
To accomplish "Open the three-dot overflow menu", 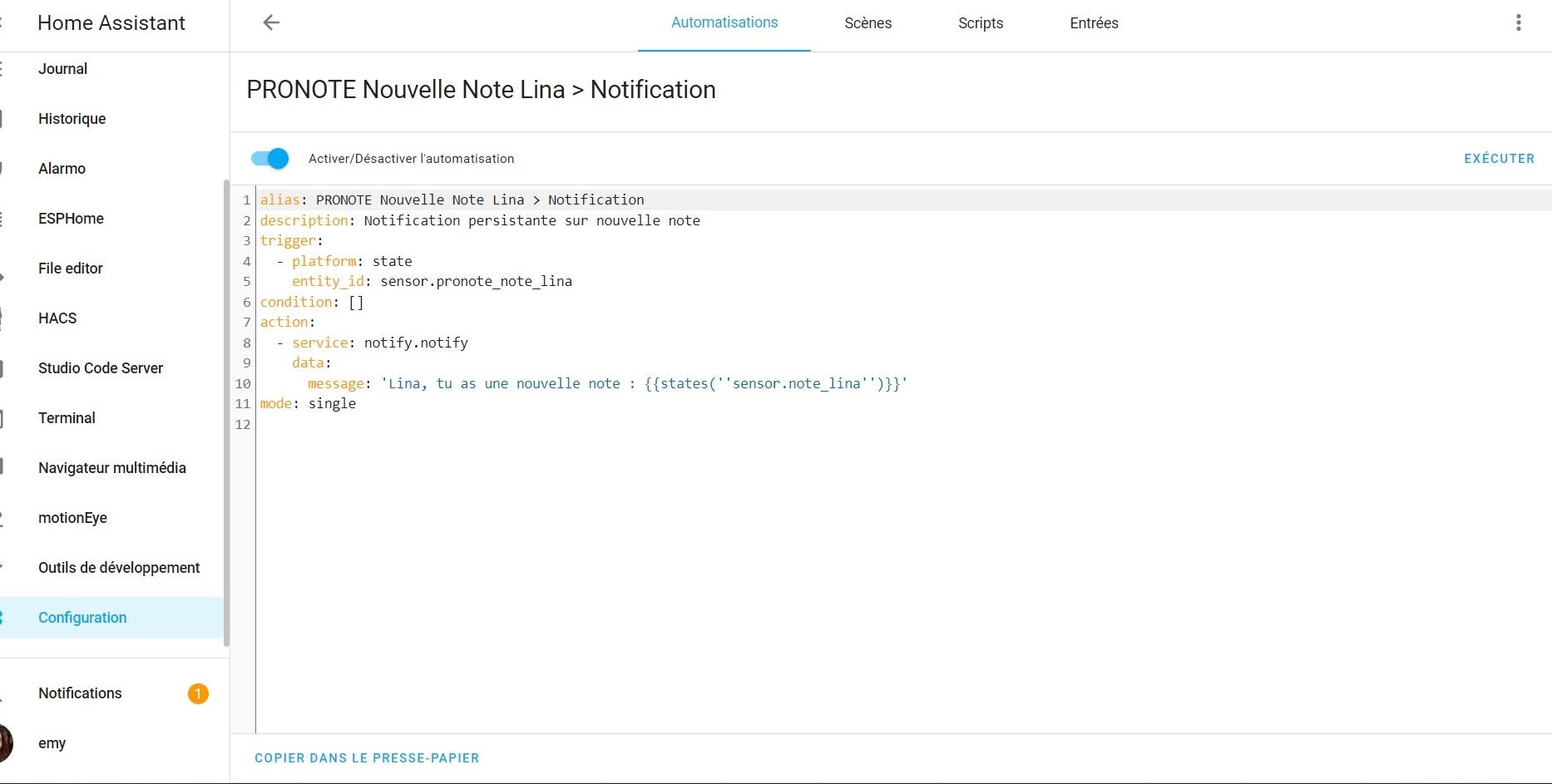I will click(x=1519, y=22).
